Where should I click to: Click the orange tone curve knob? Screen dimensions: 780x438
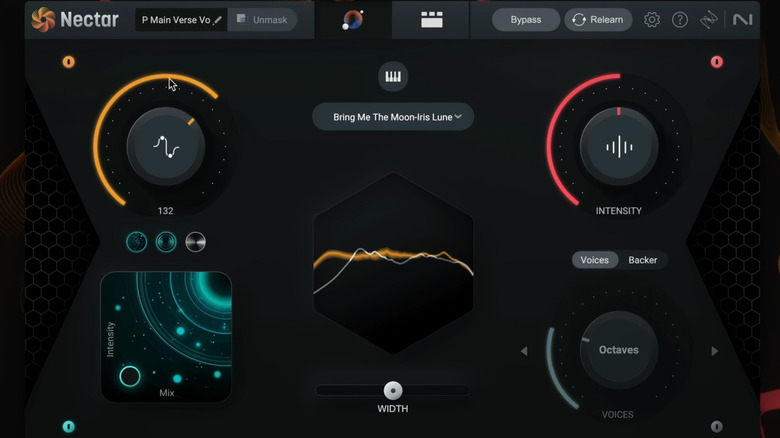click(166, 147)
